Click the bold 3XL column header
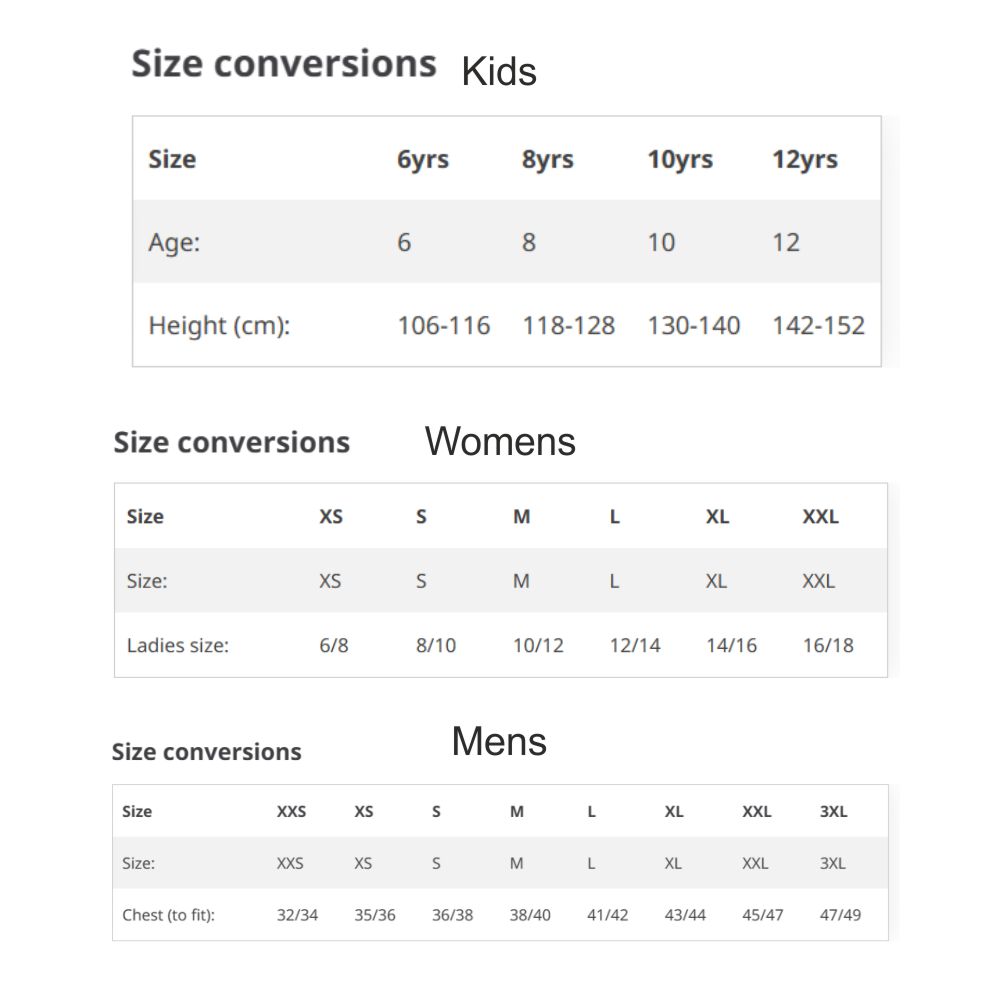 [x=833, y=811]
